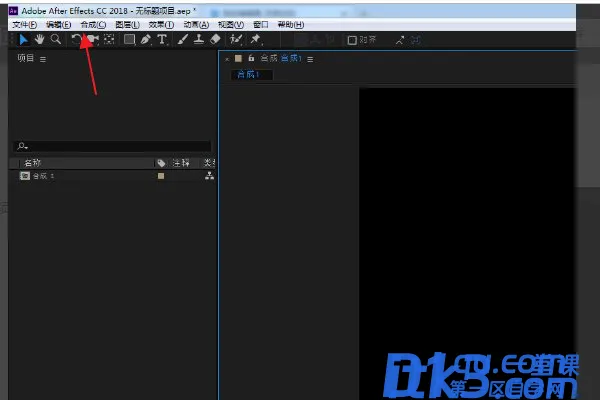Click the flowchart icon in 合成 1 row
The image size is (600, 400).
tap(209, 176)
